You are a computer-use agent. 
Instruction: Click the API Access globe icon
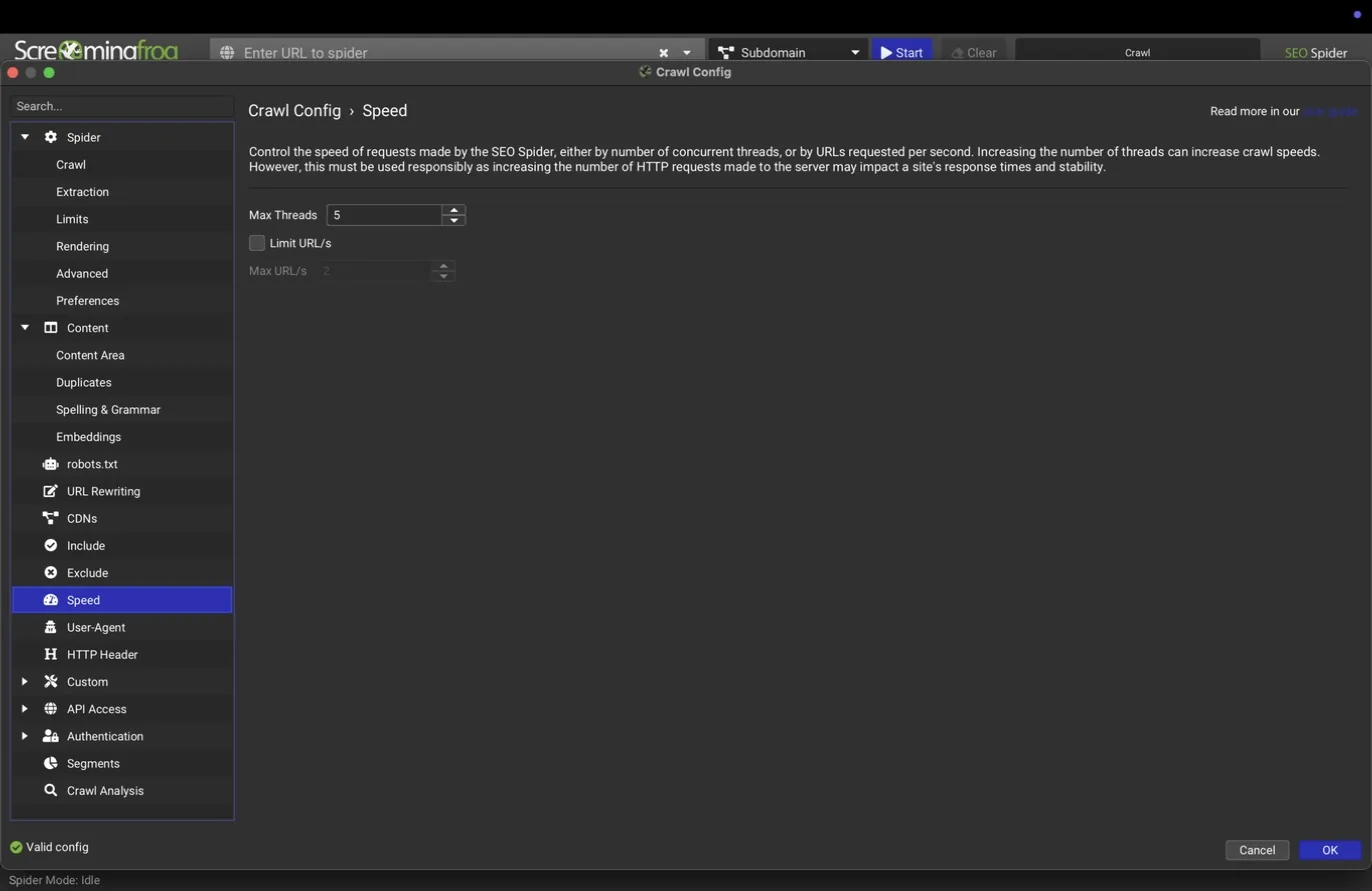tap(50, 709)
